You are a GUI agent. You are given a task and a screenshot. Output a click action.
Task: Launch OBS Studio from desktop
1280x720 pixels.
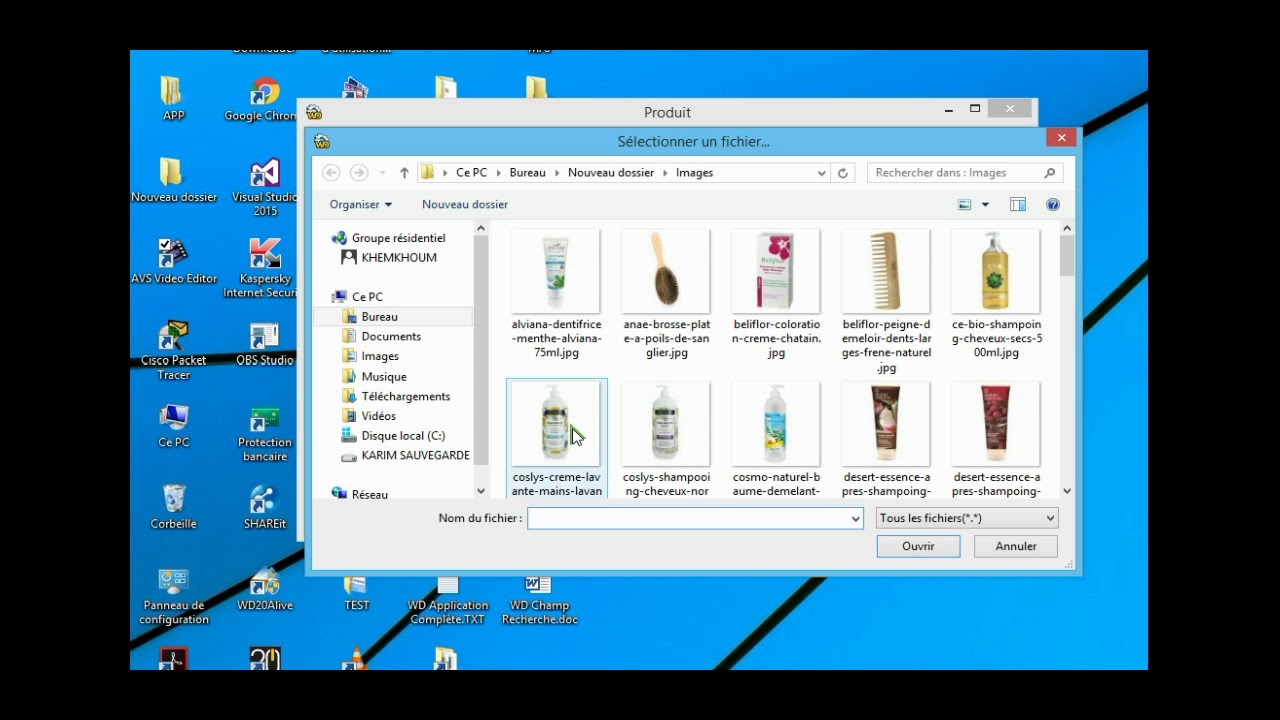[264, 343]
